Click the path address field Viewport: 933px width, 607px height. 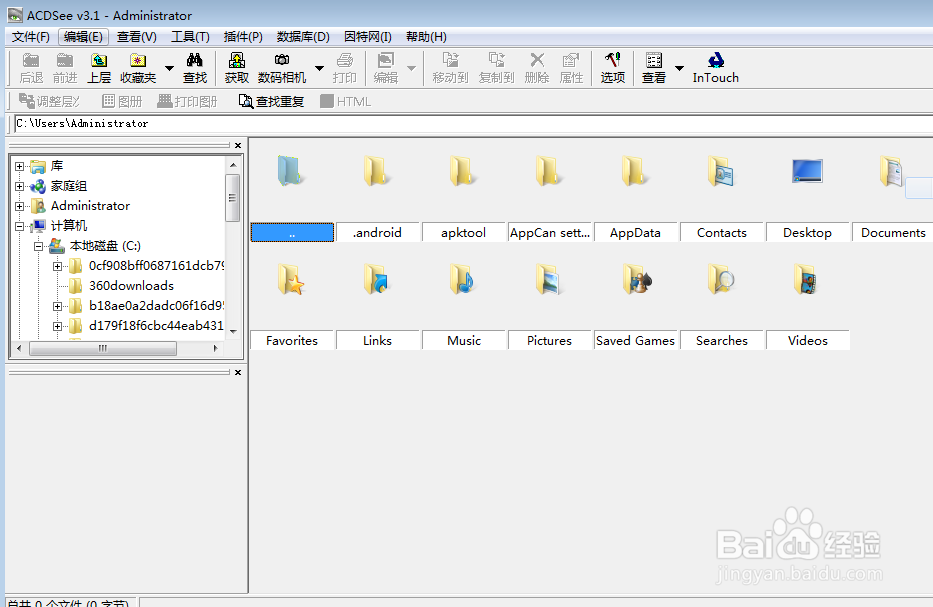[x=473, y=124]
